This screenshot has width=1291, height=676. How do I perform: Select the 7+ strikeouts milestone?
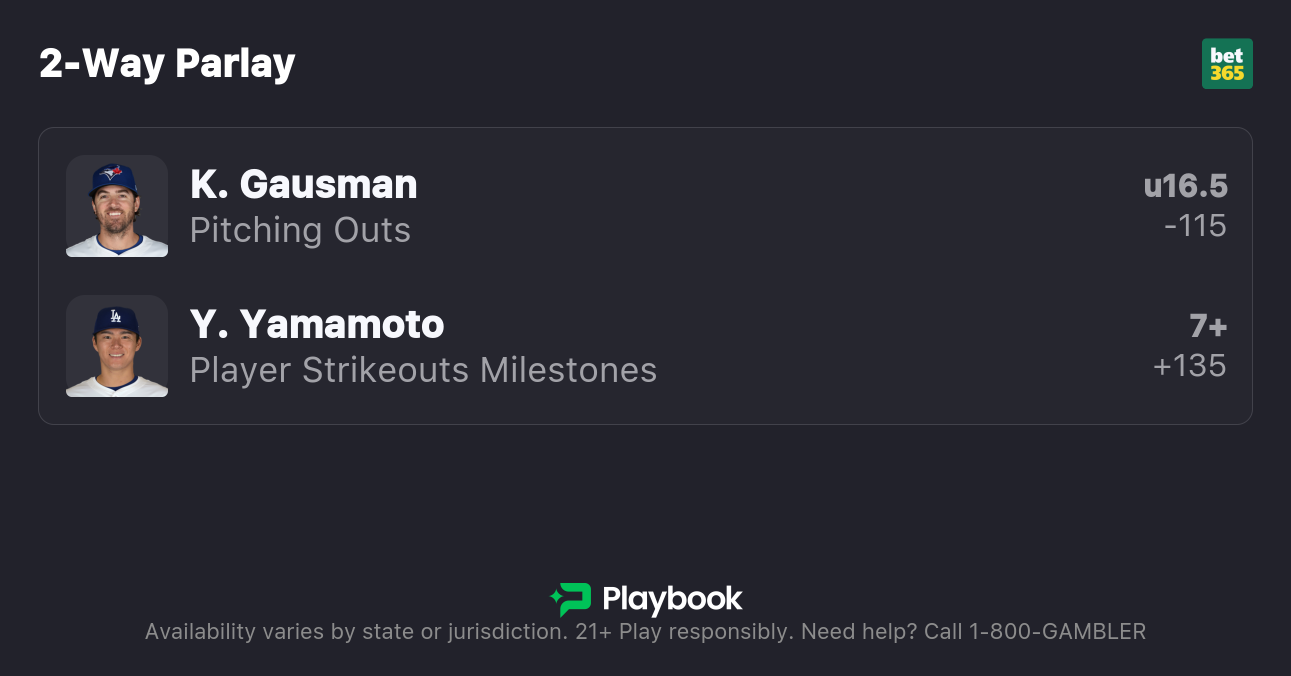[1207, 326]
